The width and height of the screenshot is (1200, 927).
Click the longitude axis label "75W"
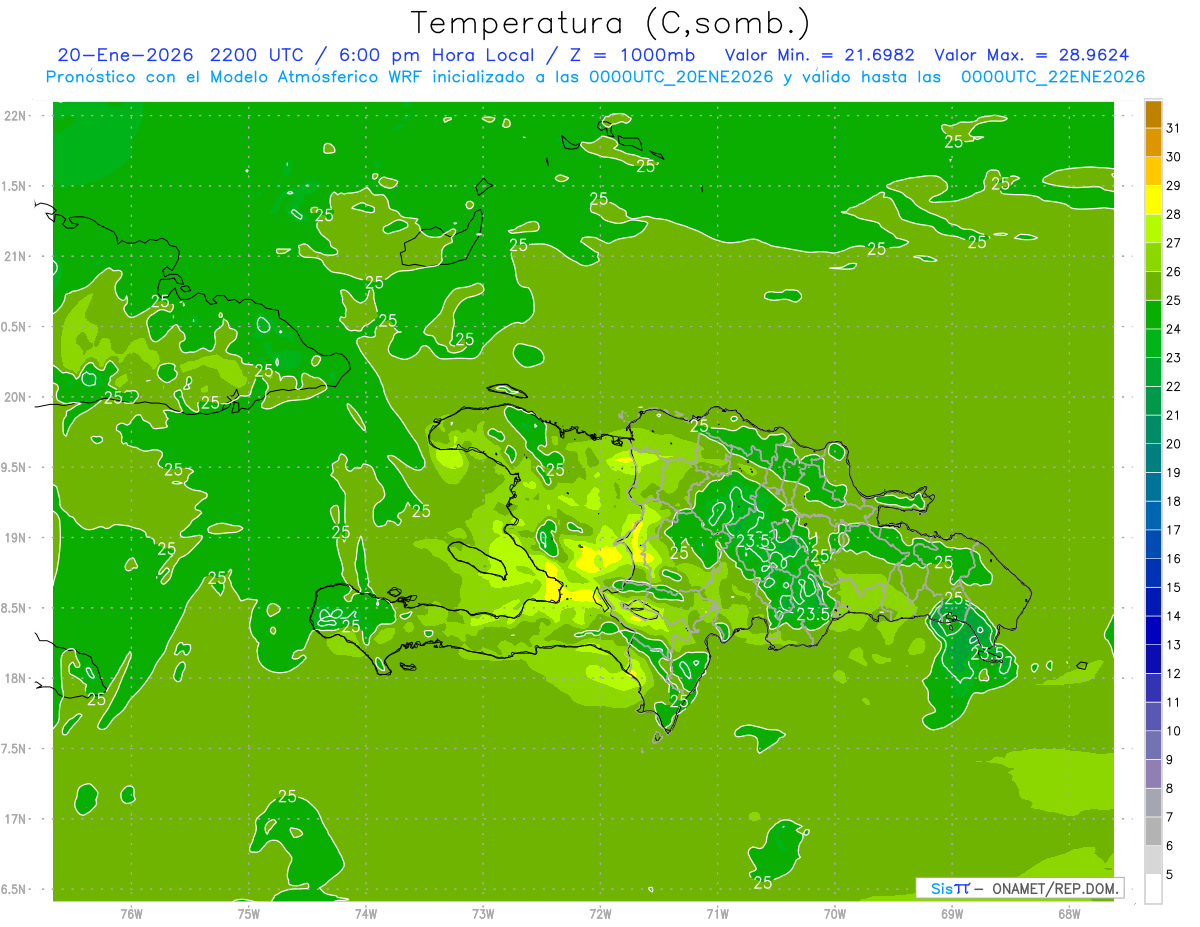[x=249, y=913]
